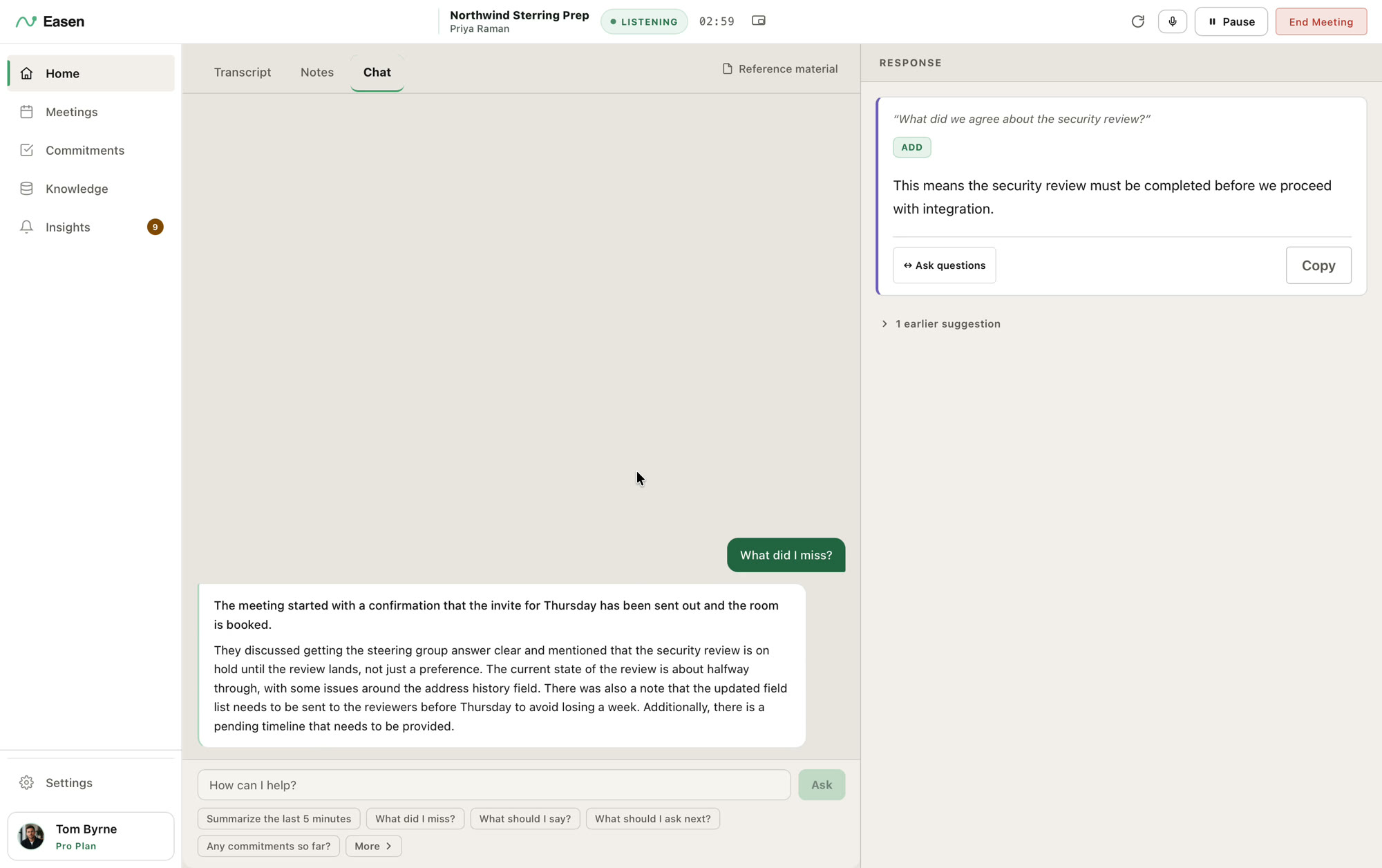The width and height of the screenshot is (1382, 868).
Task: Click the refresh icon in top bar
Action: [1137, 21]
